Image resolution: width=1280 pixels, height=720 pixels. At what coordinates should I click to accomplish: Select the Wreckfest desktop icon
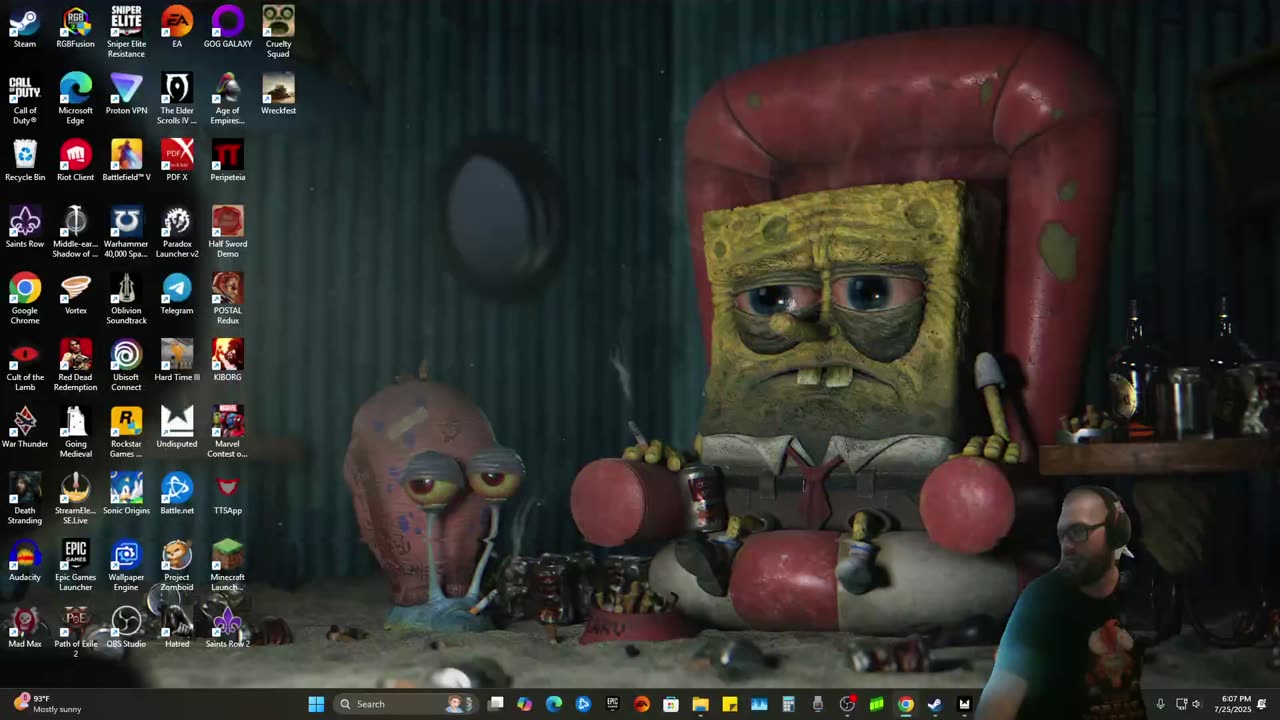(x=278, y=94)
